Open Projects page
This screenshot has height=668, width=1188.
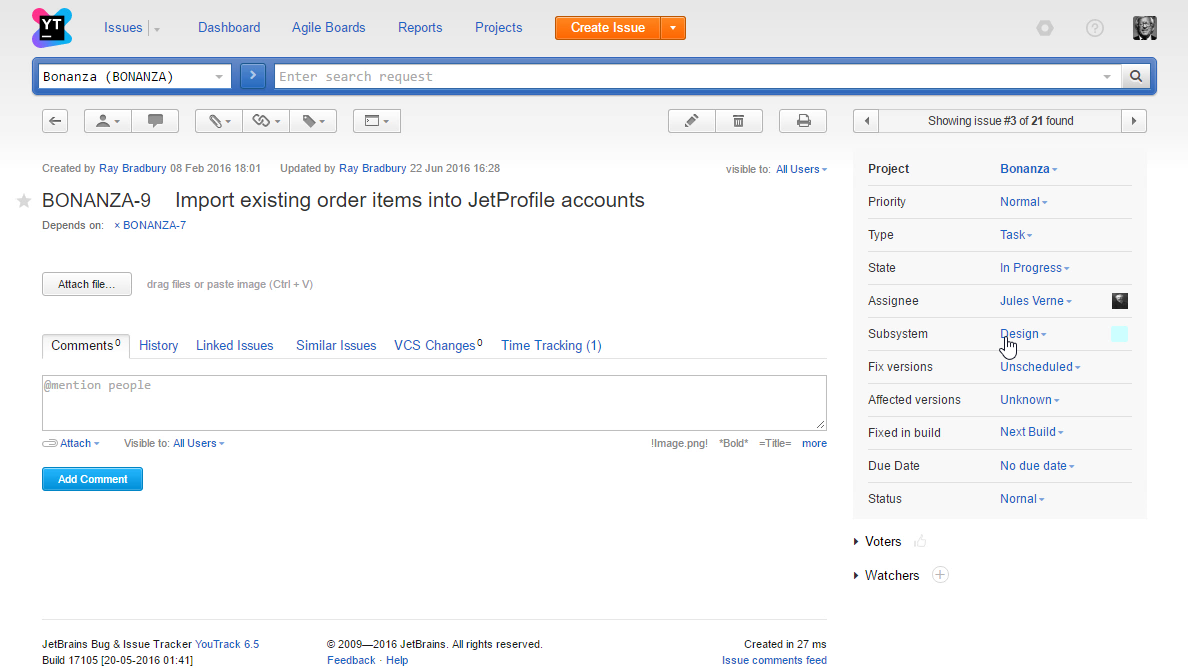(x=499, y=28)
